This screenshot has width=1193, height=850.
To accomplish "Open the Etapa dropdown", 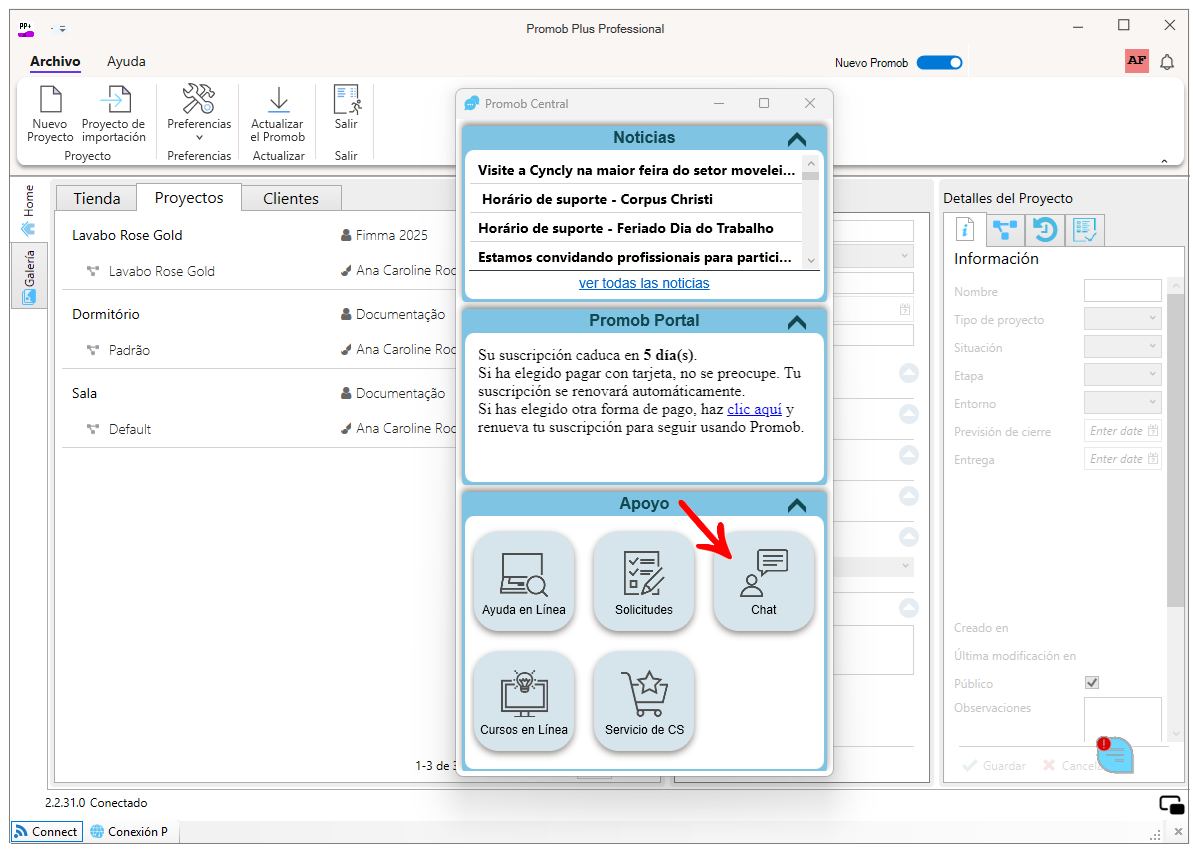I will point(1122,374).
